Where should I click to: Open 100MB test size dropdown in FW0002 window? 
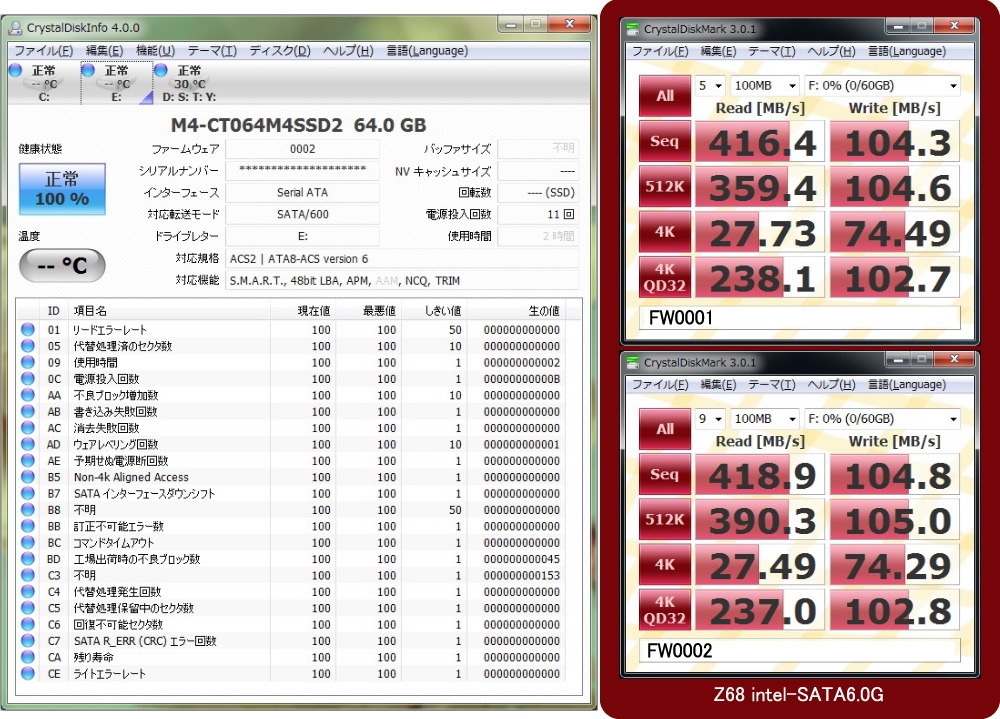(x=765, y=419)
